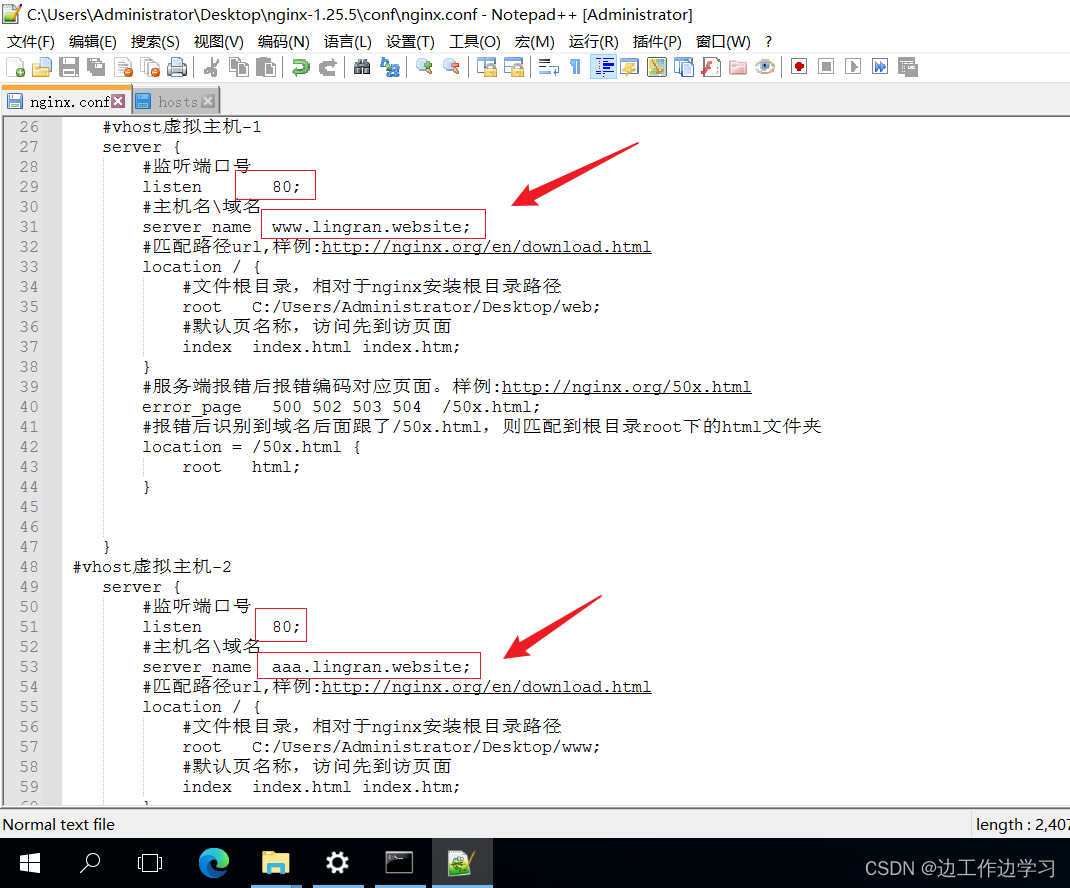Open Find with the binoculars icon
The width and height of the screenshot is (1070, 888).
(362, 67)
